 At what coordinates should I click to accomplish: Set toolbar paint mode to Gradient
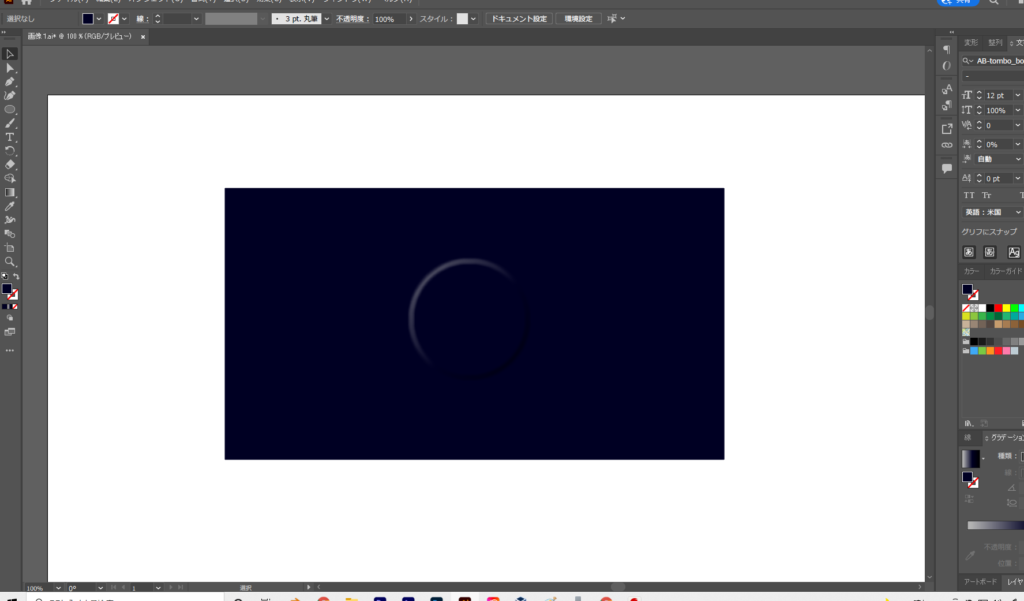click(x=9, y=306)
